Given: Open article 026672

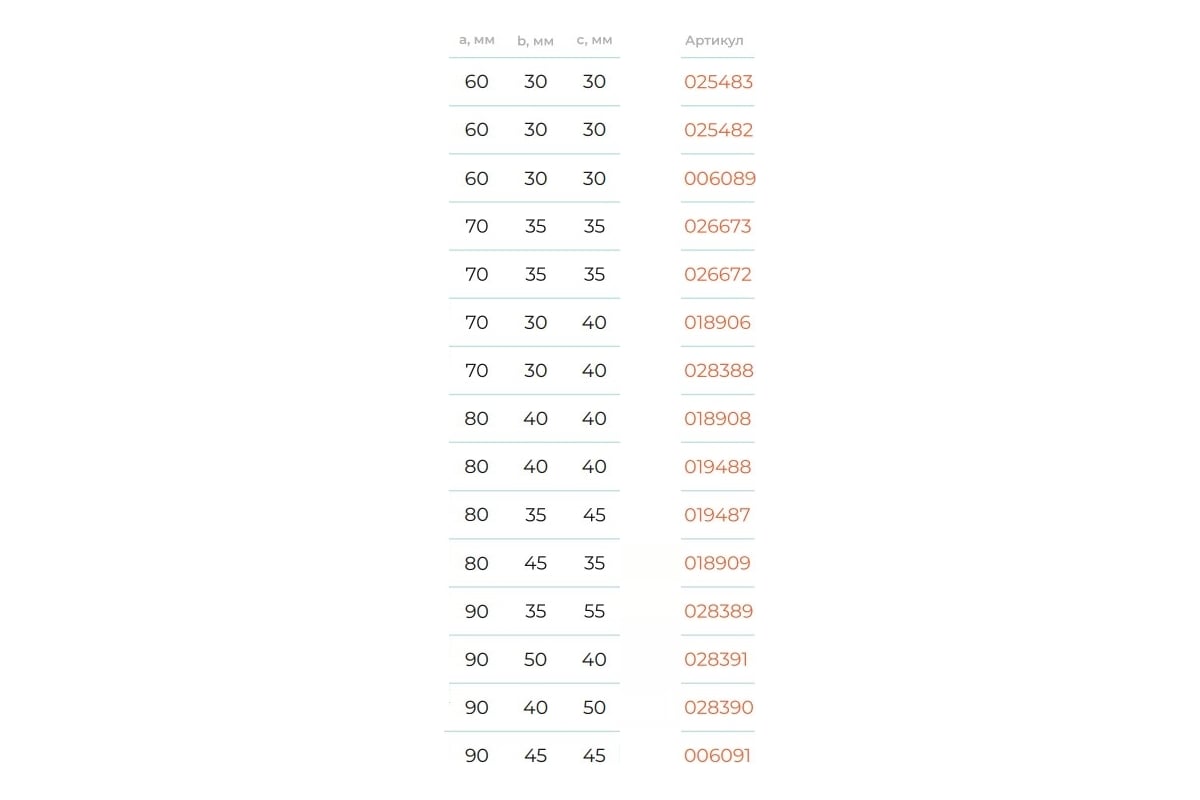Looking at the screenshot, I should click(717, 275).
